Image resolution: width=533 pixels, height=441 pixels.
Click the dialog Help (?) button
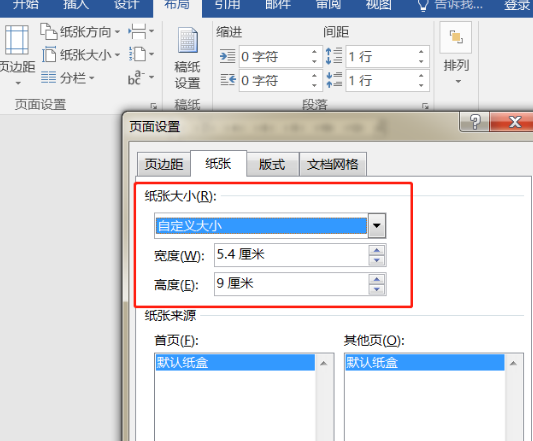point(475,121)
